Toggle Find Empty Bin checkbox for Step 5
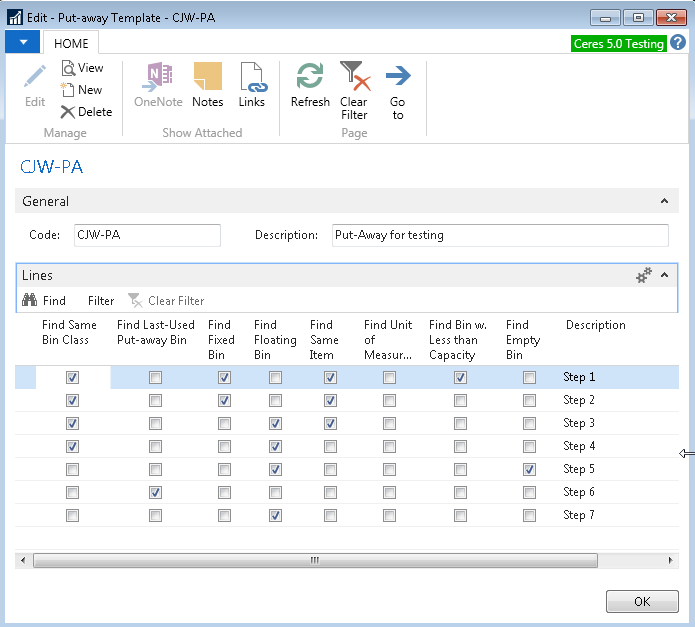Screen dimensions: 695x627 click(x=529, y=470)
